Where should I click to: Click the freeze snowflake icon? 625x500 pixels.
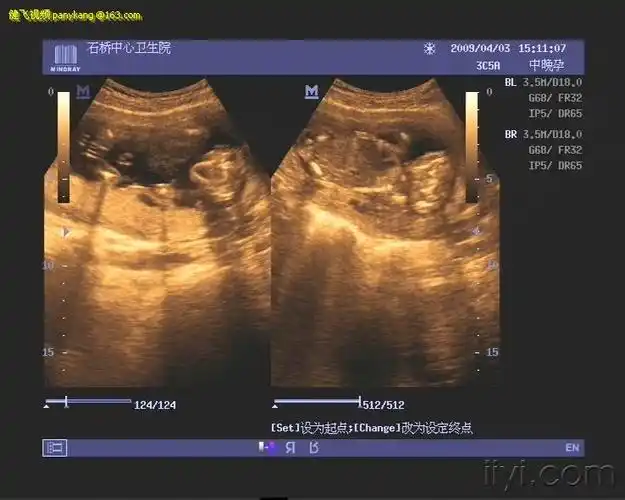click(x=430, y=48)
